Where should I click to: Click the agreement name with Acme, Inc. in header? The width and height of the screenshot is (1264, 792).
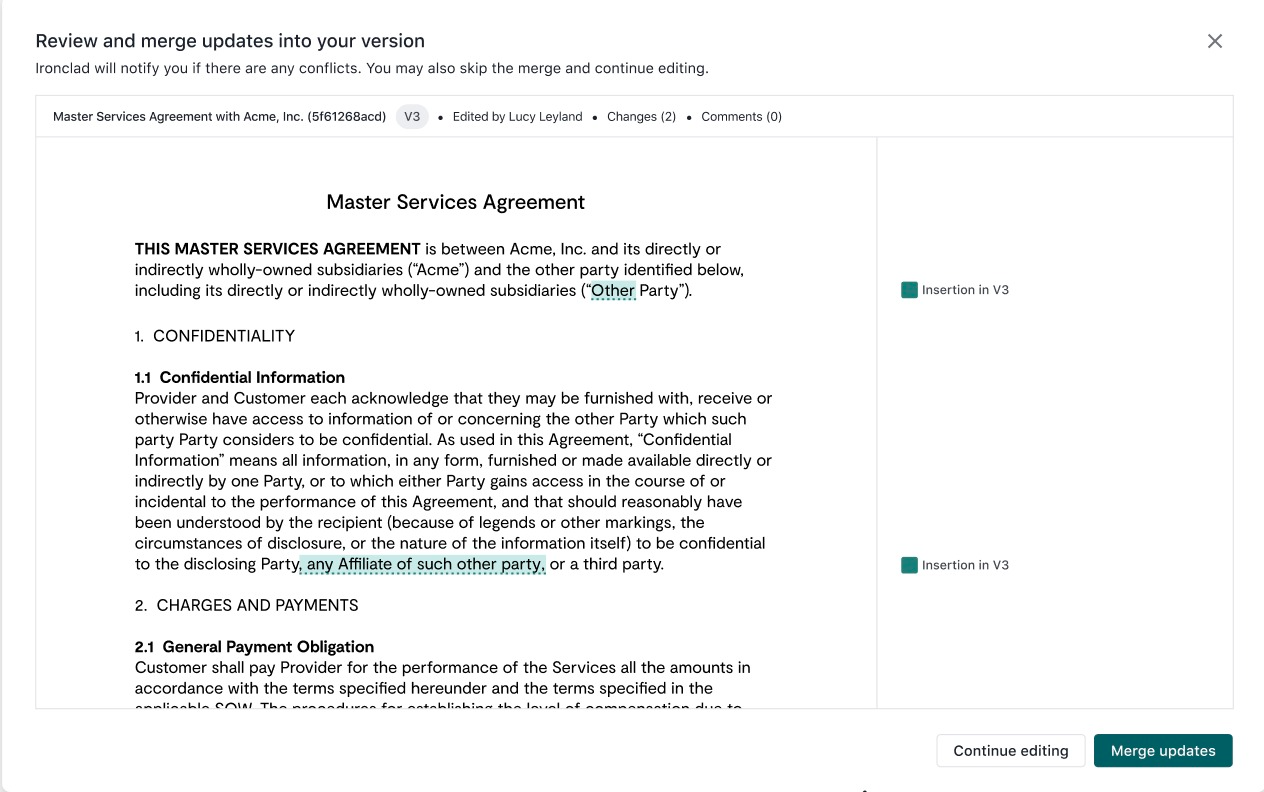219,117
